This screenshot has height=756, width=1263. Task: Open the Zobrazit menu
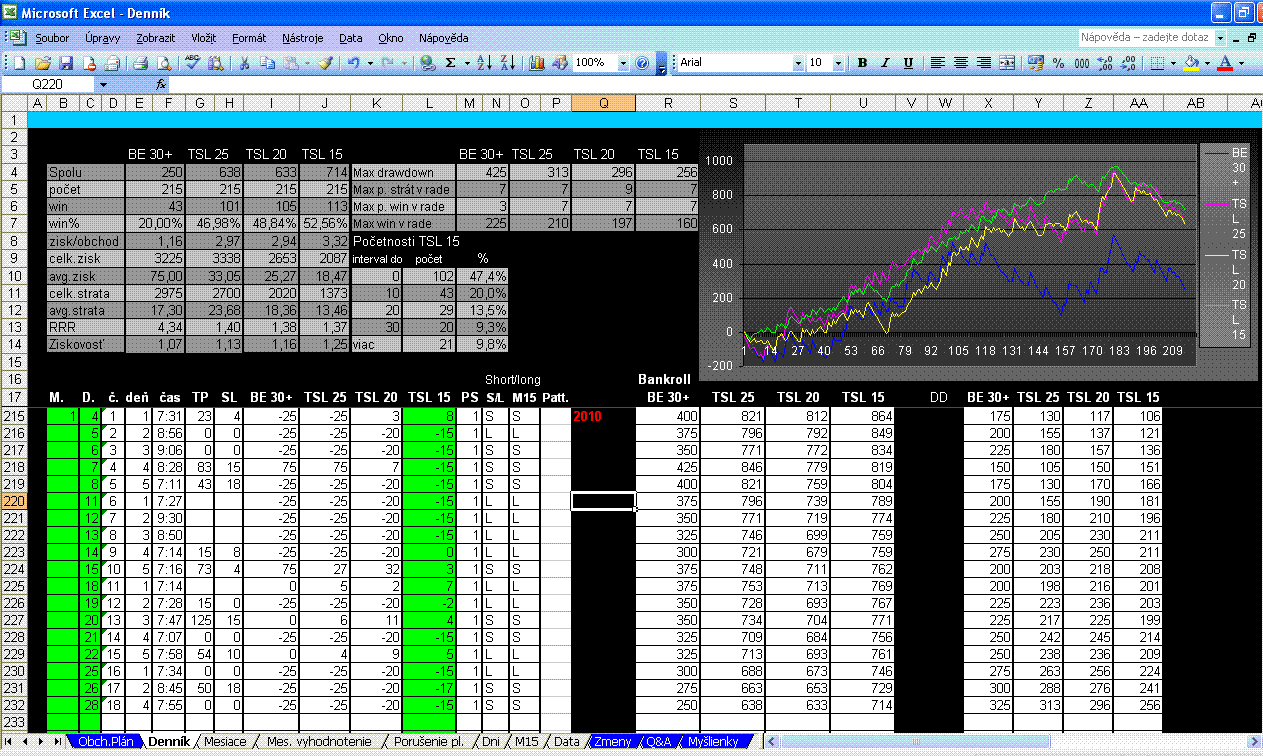coord(156,38)
